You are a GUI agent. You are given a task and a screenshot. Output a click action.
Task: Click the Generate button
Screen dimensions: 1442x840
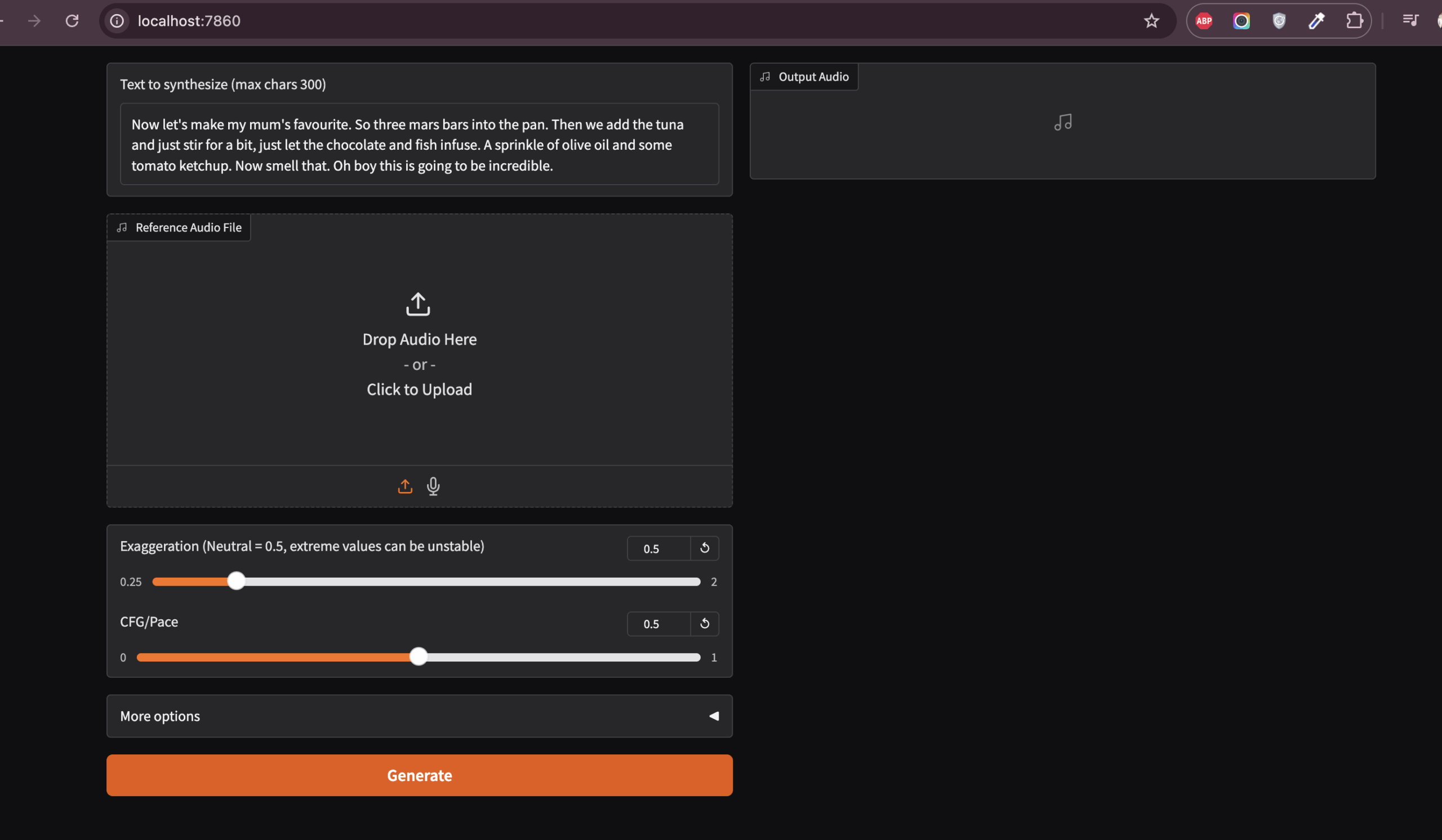point(419,775)
